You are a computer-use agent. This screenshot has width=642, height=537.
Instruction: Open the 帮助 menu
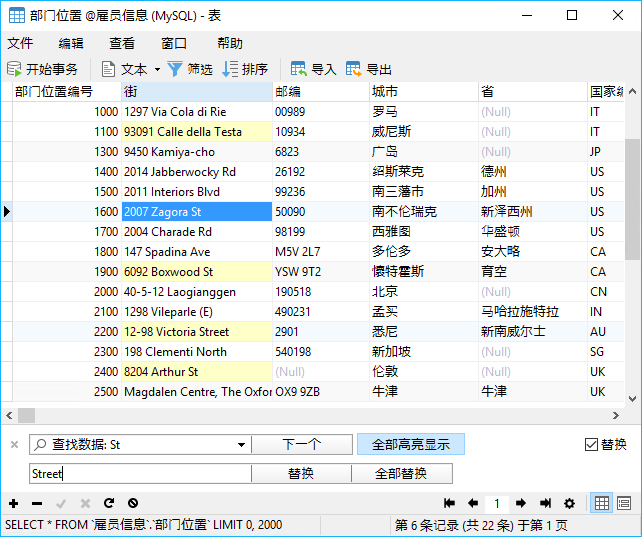[230, 43]
